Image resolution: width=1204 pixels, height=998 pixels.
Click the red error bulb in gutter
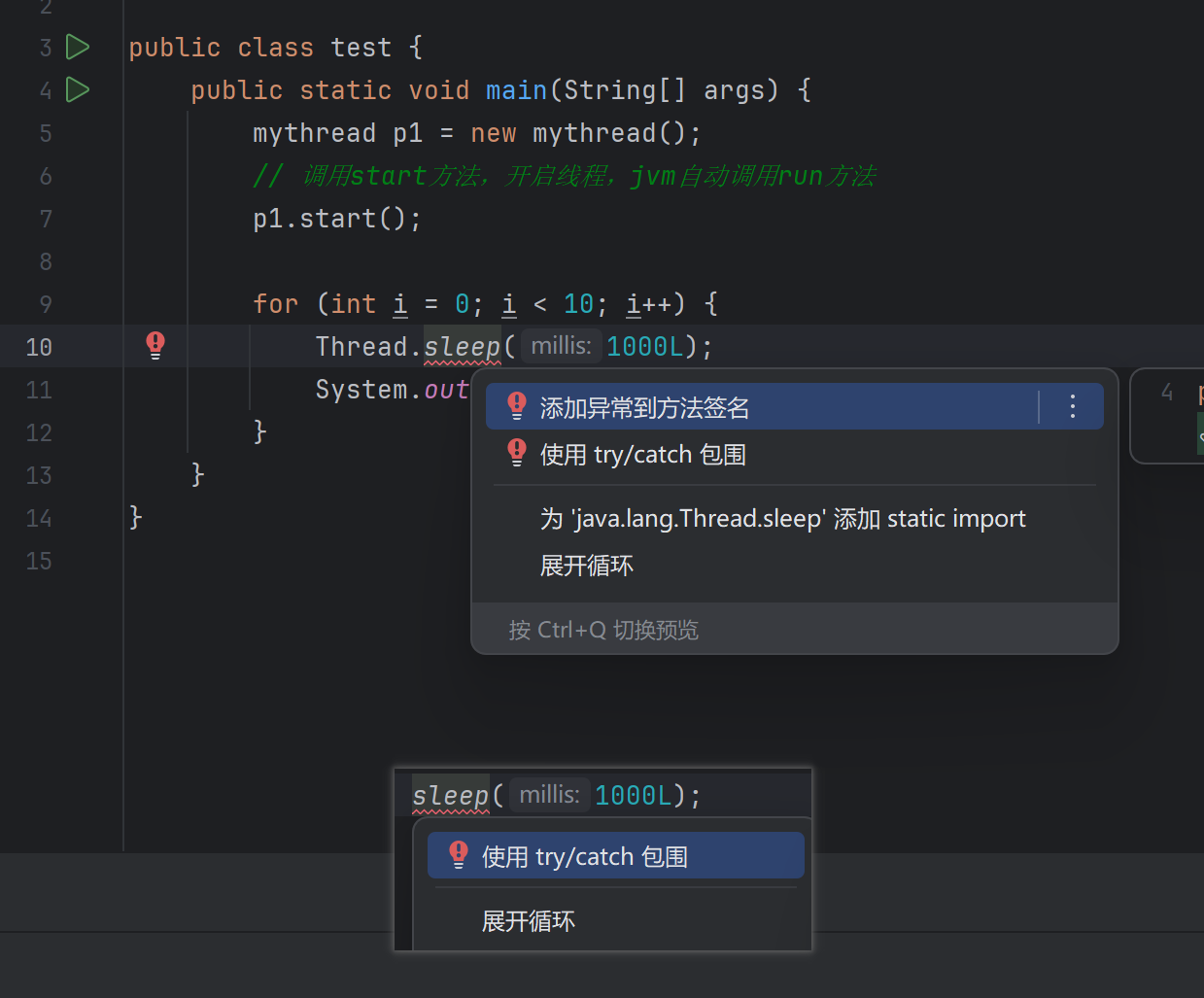[x=155, y=345]
